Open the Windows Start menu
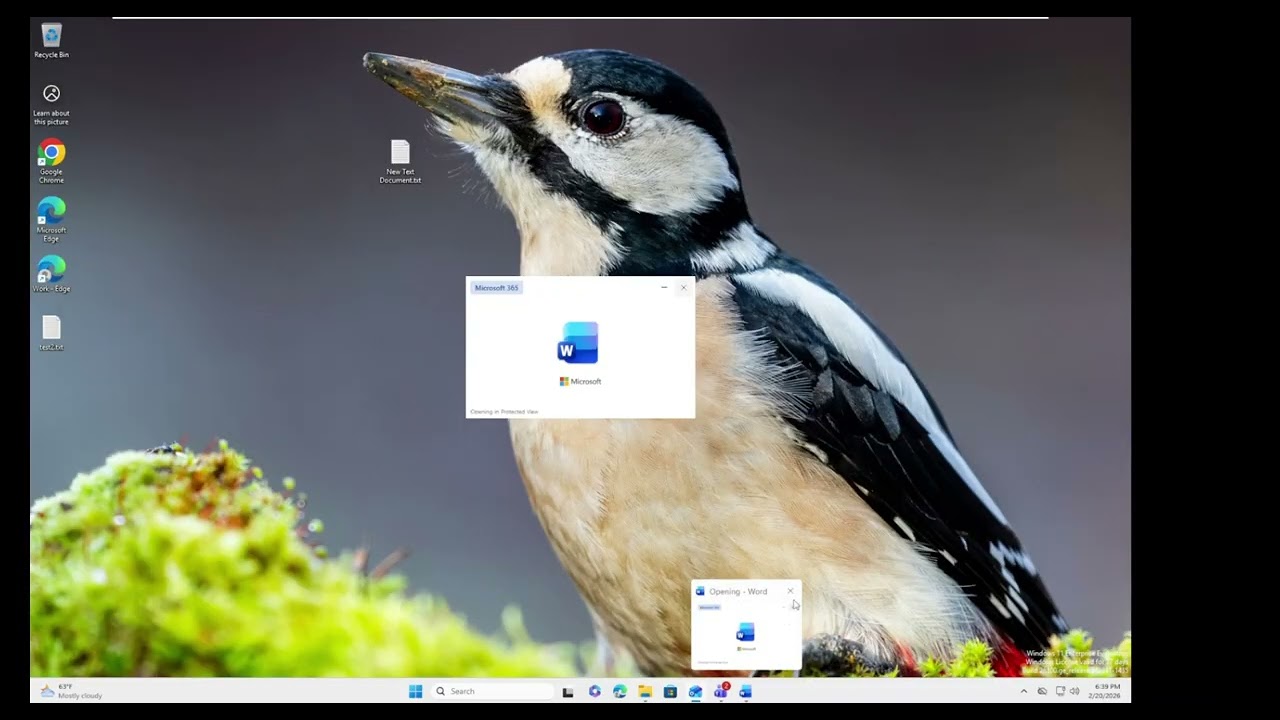 415,691
